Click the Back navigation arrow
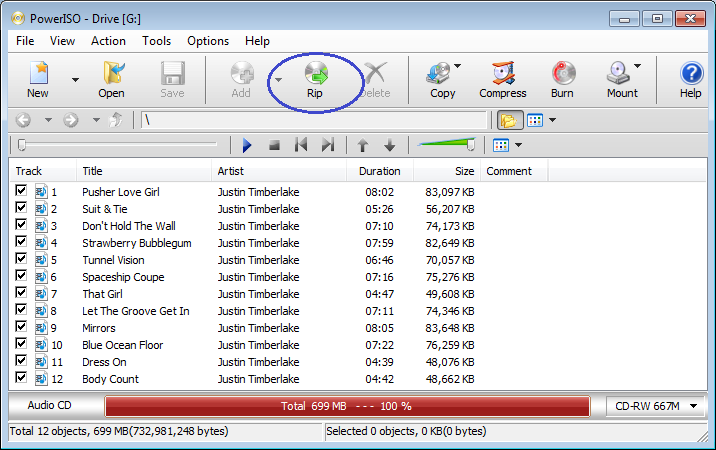This screenshot has height=450, width=716. 23,120
